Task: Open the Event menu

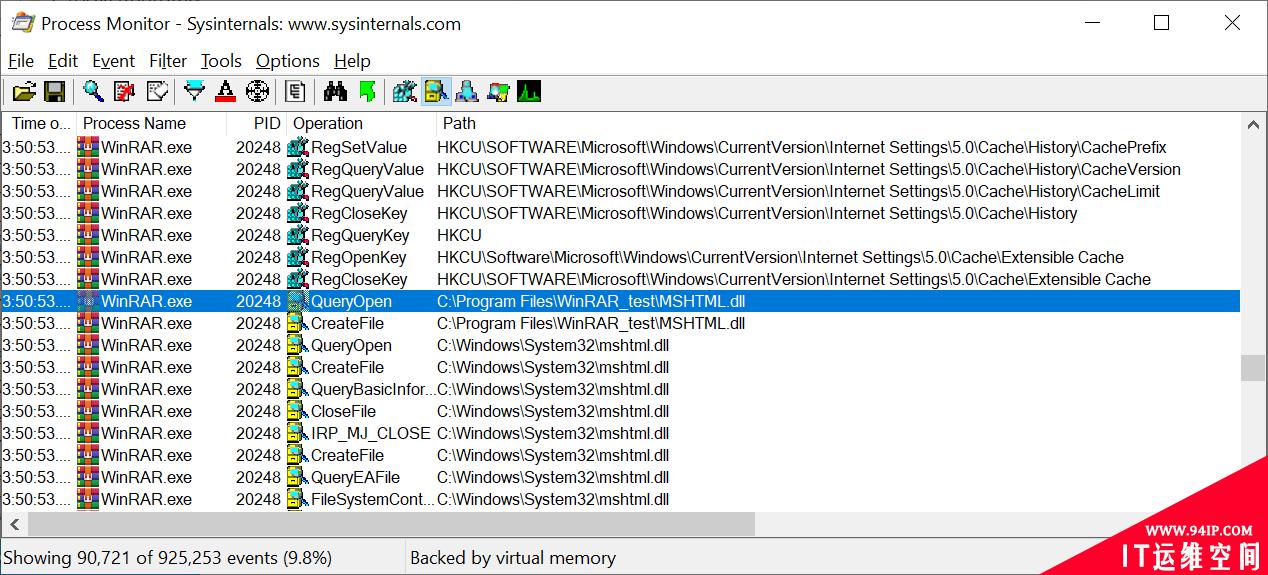Action: (113, 61)
